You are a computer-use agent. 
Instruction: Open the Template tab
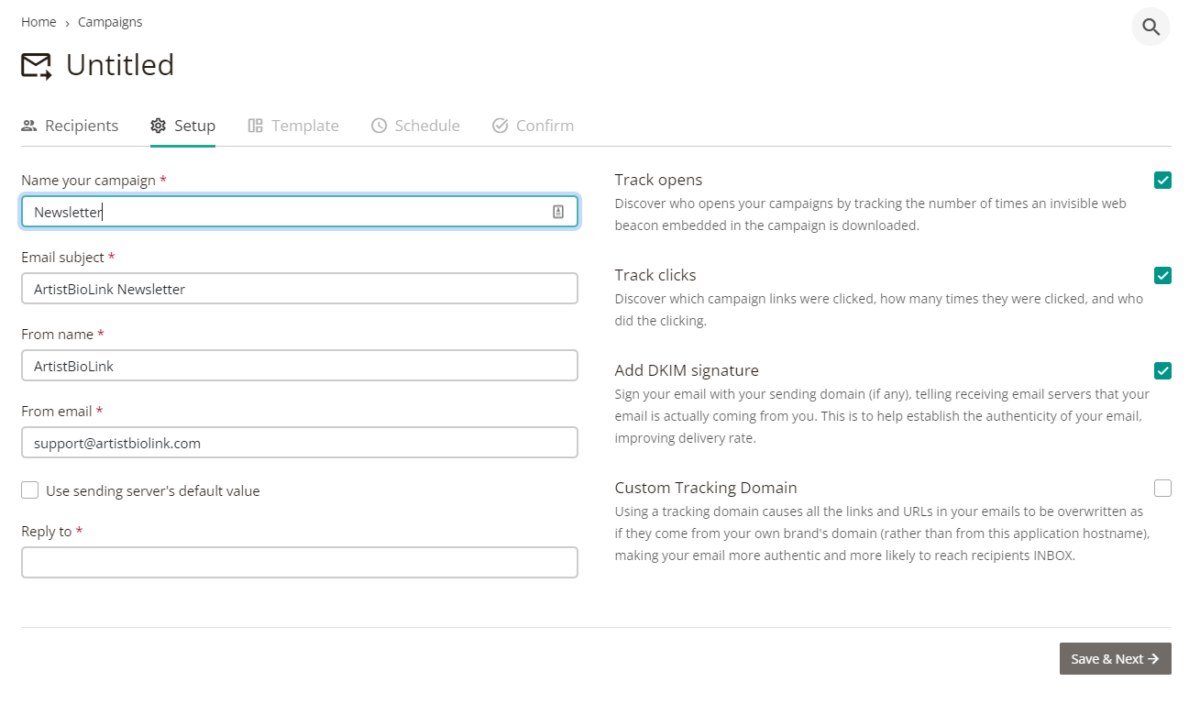click(x=293, y=126)
